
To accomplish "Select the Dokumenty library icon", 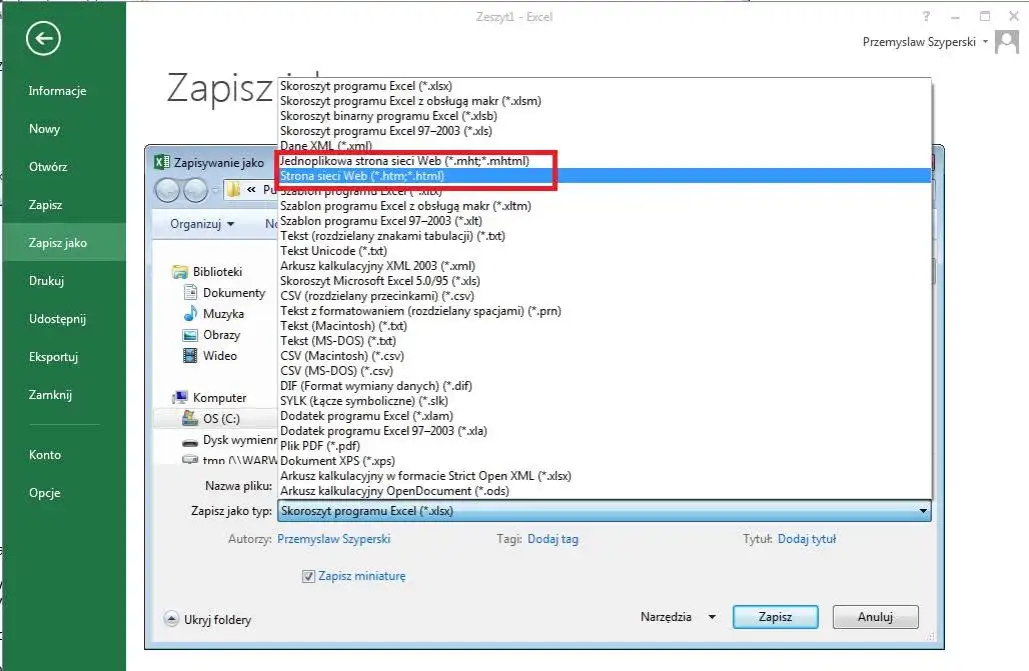I will pos(191,293).
